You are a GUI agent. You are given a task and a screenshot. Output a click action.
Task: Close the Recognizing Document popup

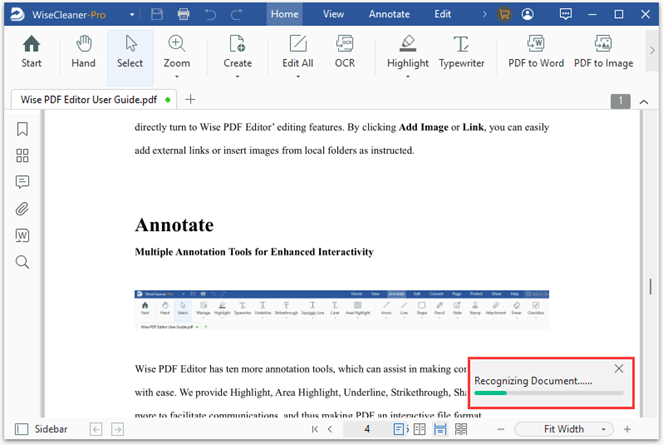pos(619,368)
